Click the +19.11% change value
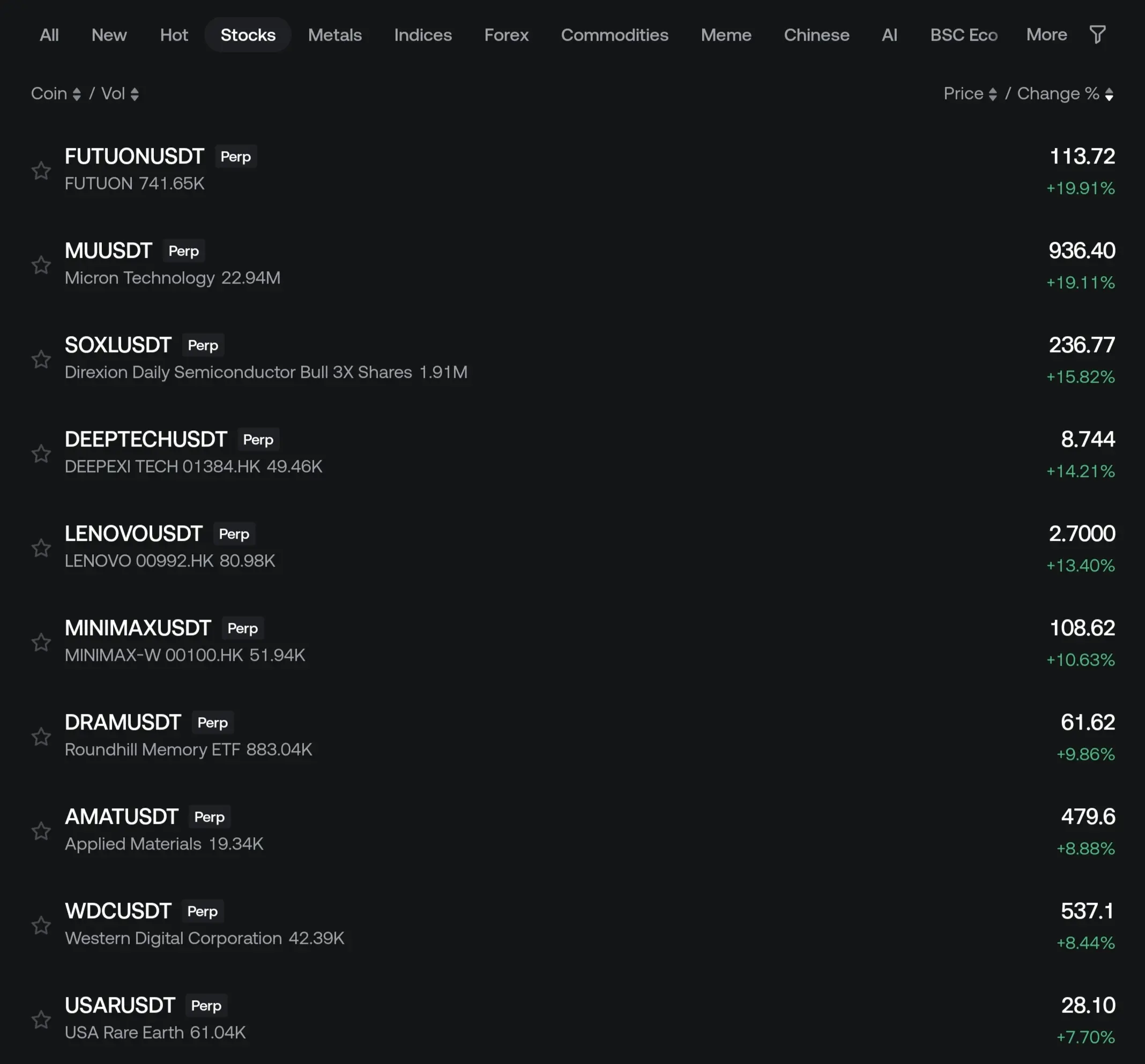 (1081, 282)
